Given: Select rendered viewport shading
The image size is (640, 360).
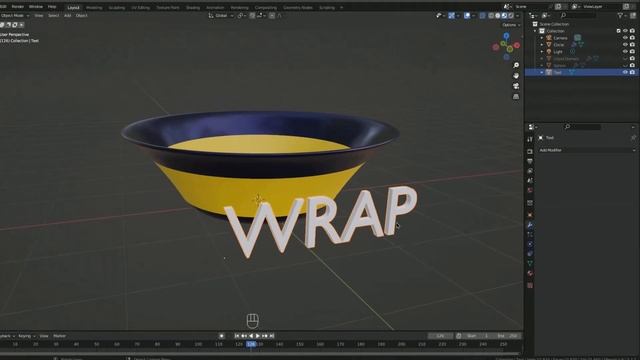Looking at the screenshot, I should point(510,16).
